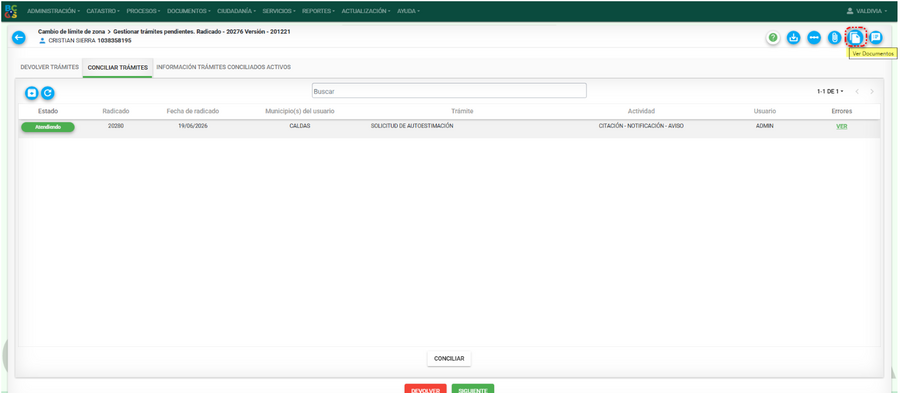Click the Actividad column header

[641, 111]
